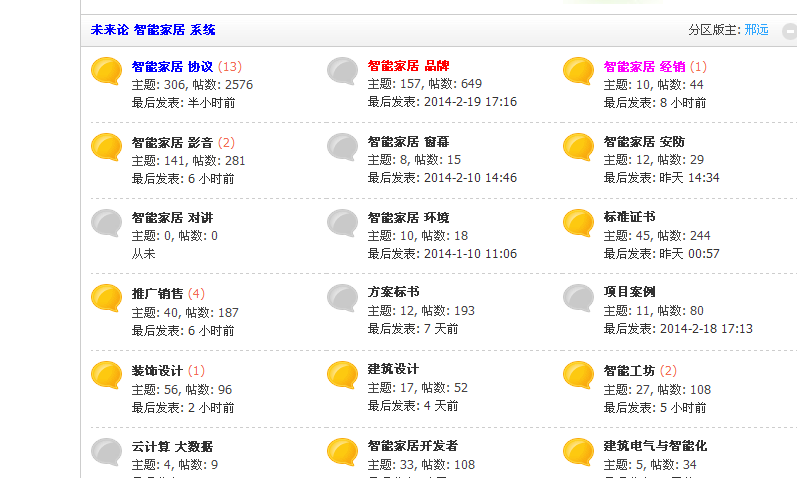
Task: Go to the 装饰设计 forum
Action: (x=157, y=370)
